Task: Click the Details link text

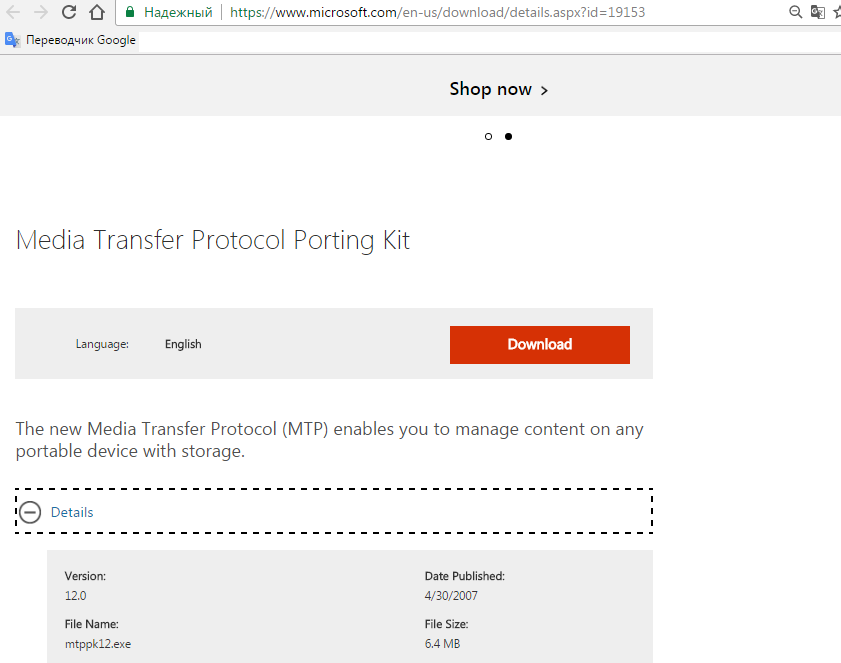Action: pos(72,512)
